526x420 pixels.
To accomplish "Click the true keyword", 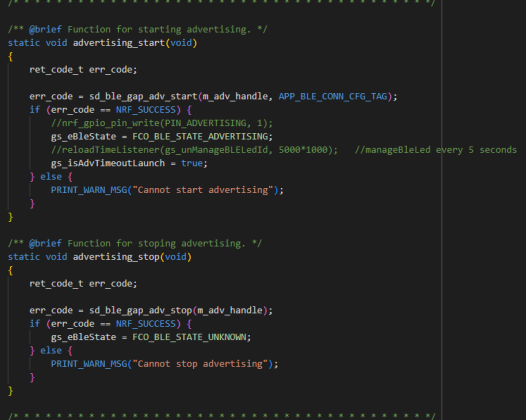I will [x=192, y=164].
